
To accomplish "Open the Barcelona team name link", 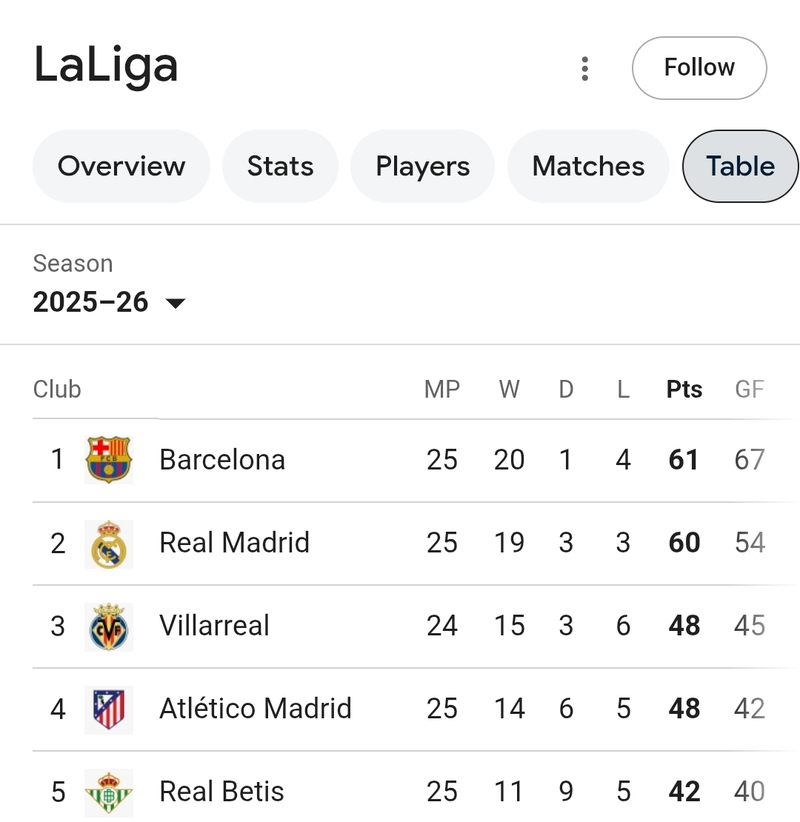I will click(x=222, y=460).
